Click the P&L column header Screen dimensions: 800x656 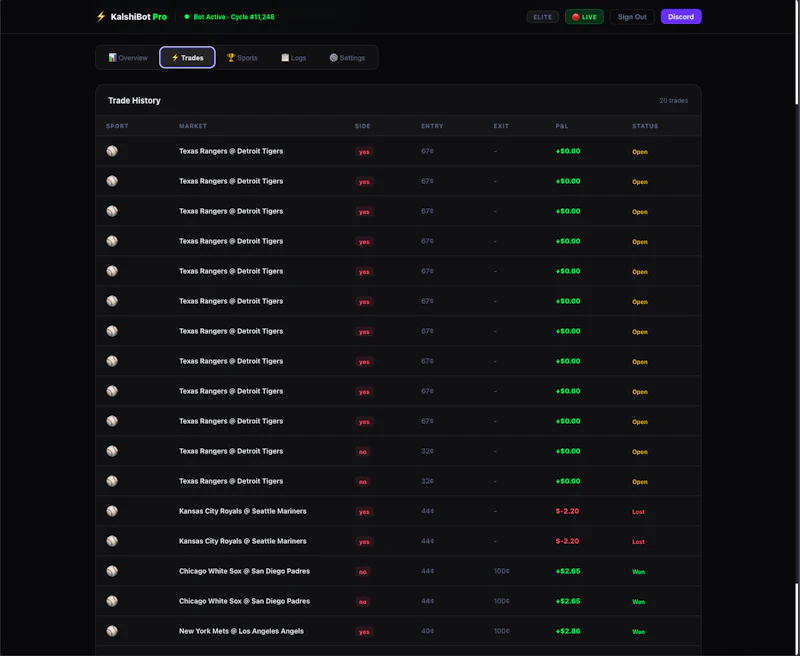pyautogui.click(x=562, y=126)
